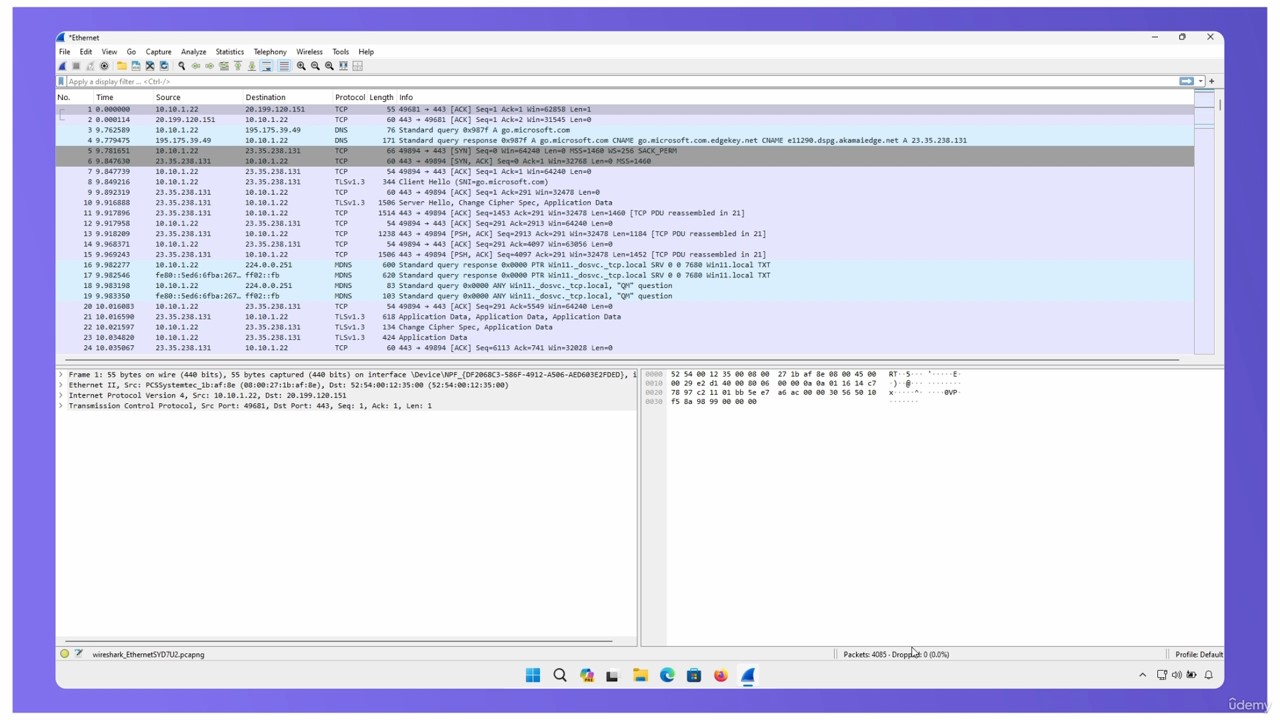Open the View menu
This screenshot has width=1280, height=720.
pos(109,52)
